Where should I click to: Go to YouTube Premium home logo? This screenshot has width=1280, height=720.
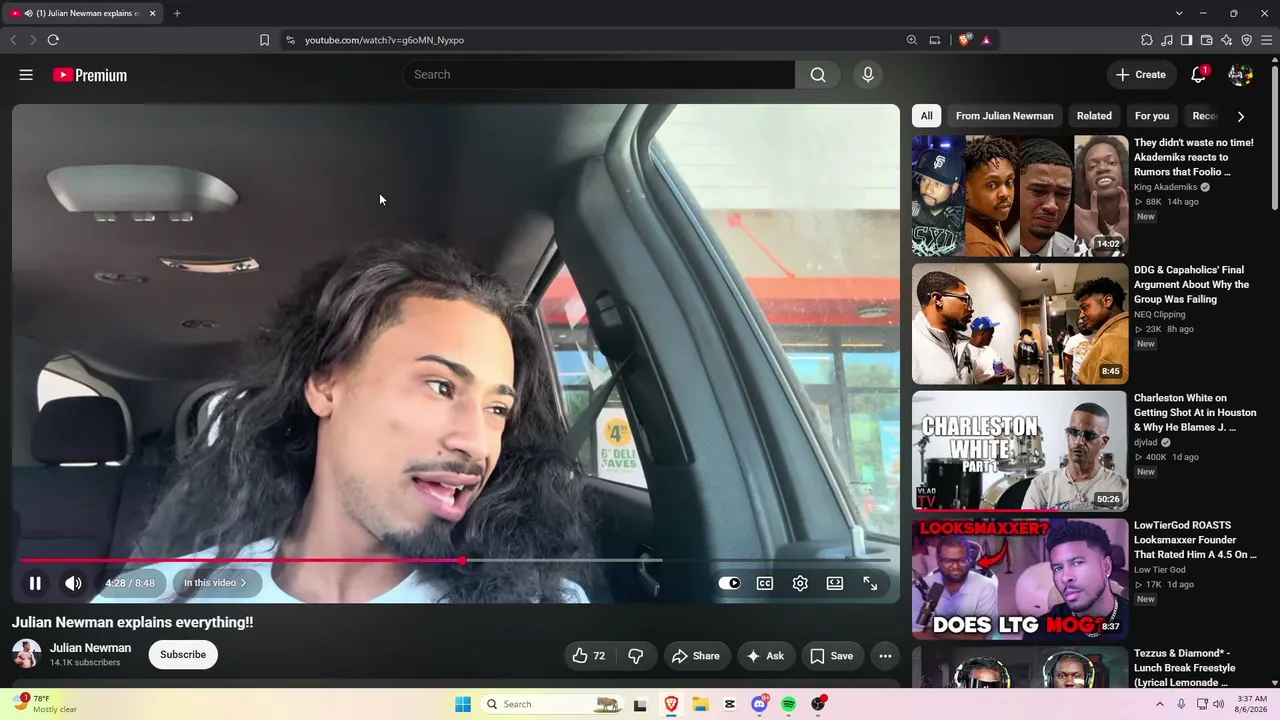(90, 75)
